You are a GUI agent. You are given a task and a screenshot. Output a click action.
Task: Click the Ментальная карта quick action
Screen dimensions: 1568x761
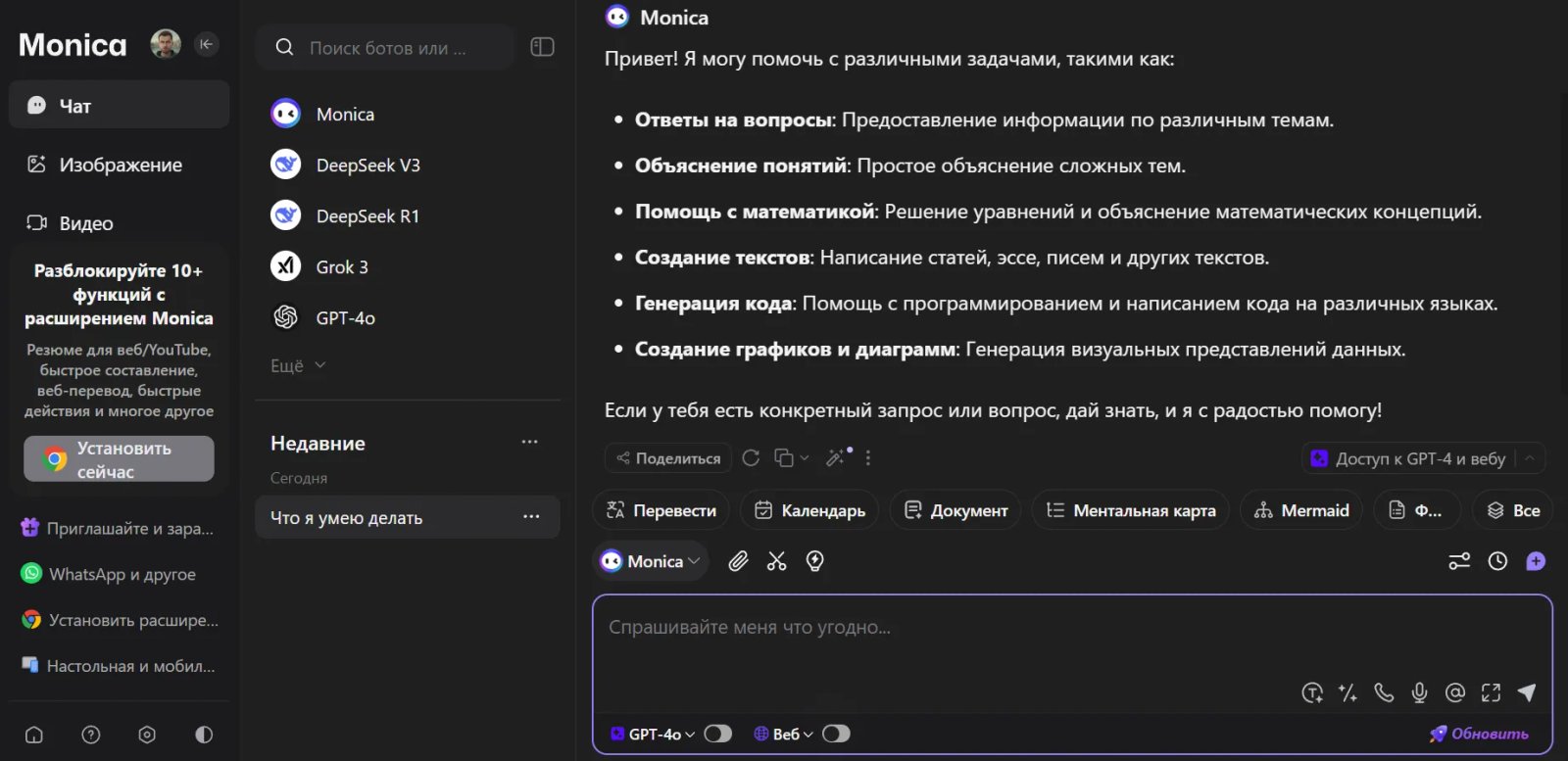click(x=1131, y=510)
